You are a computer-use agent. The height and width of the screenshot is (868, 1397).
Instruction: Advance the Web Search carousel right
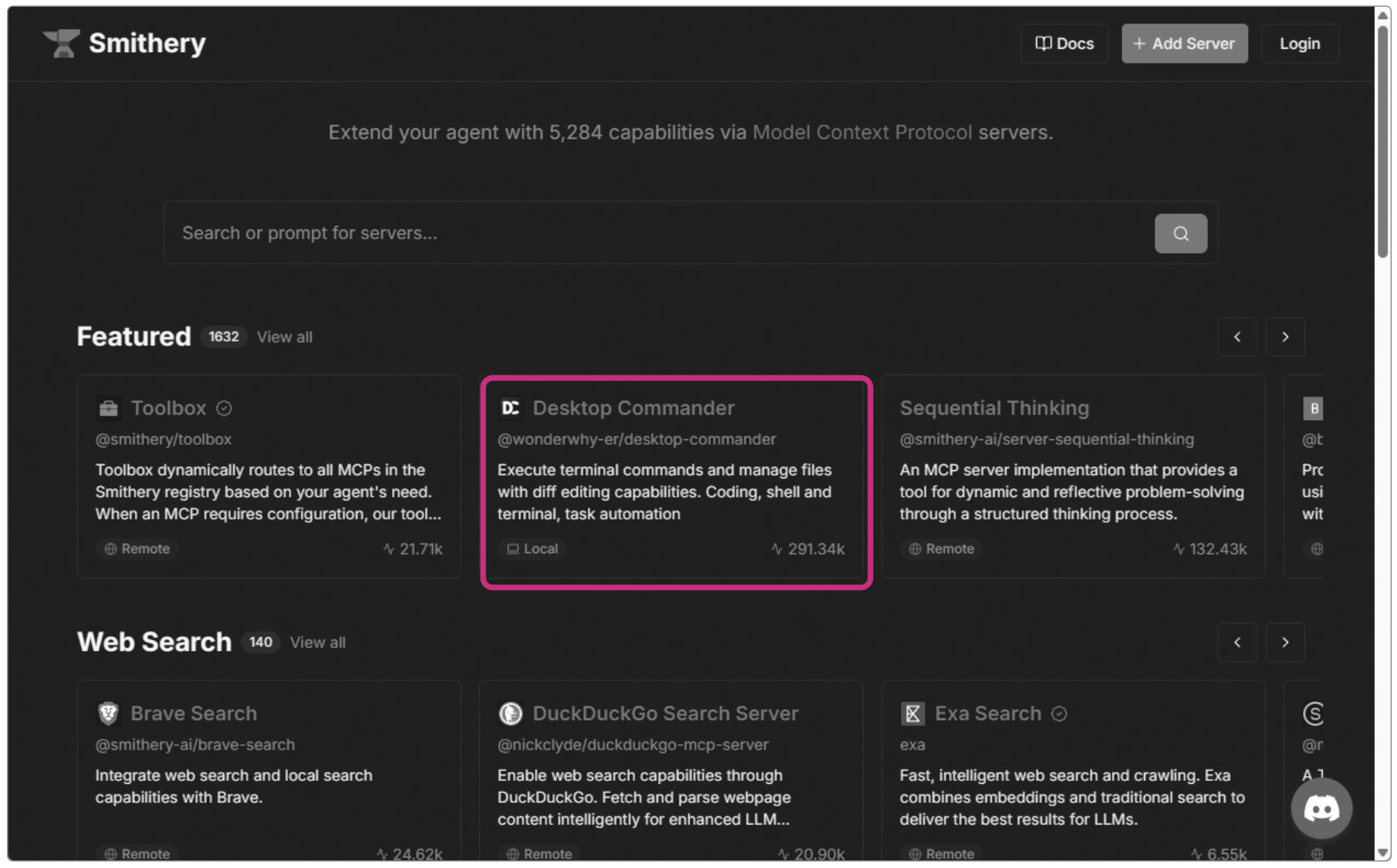pyautogui.click(x=1285, y=643)
